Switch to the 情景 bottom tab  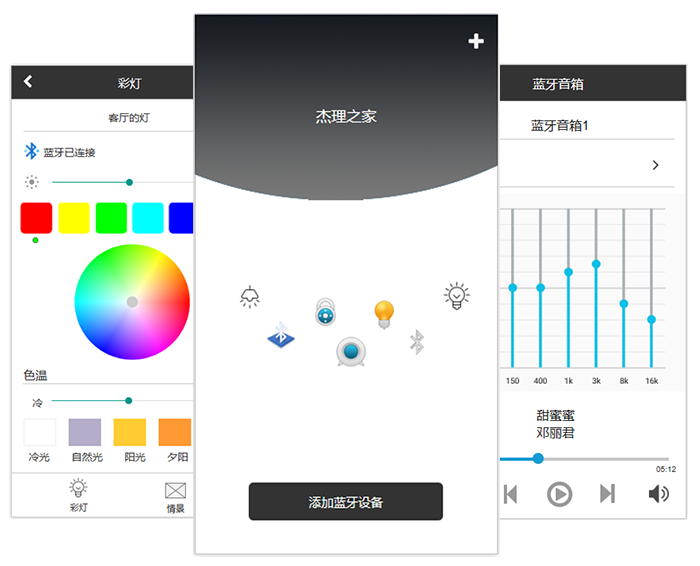[176, 495]
